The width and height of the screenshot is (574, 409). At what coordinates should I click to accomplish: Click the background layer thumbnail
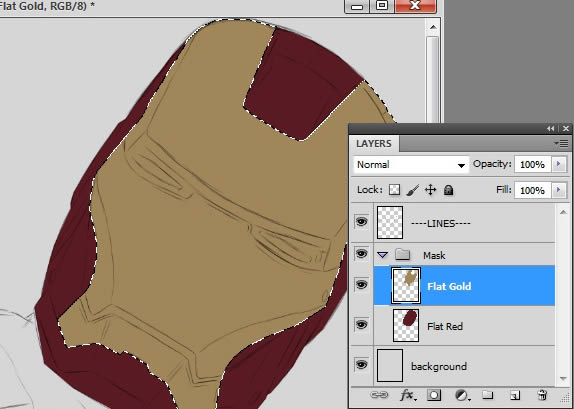(x=390, y=365)
